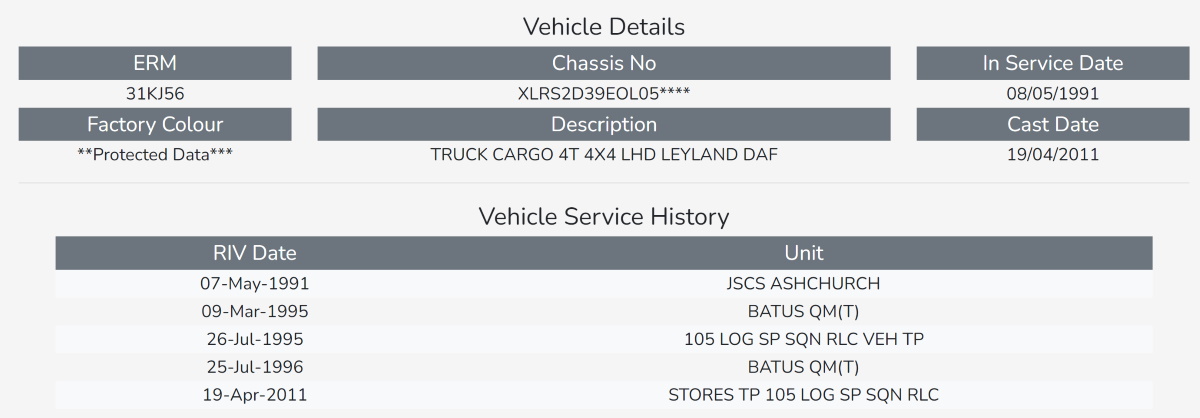
Task: Click the Cast Date header
Action: click(x=1053, y=125)
